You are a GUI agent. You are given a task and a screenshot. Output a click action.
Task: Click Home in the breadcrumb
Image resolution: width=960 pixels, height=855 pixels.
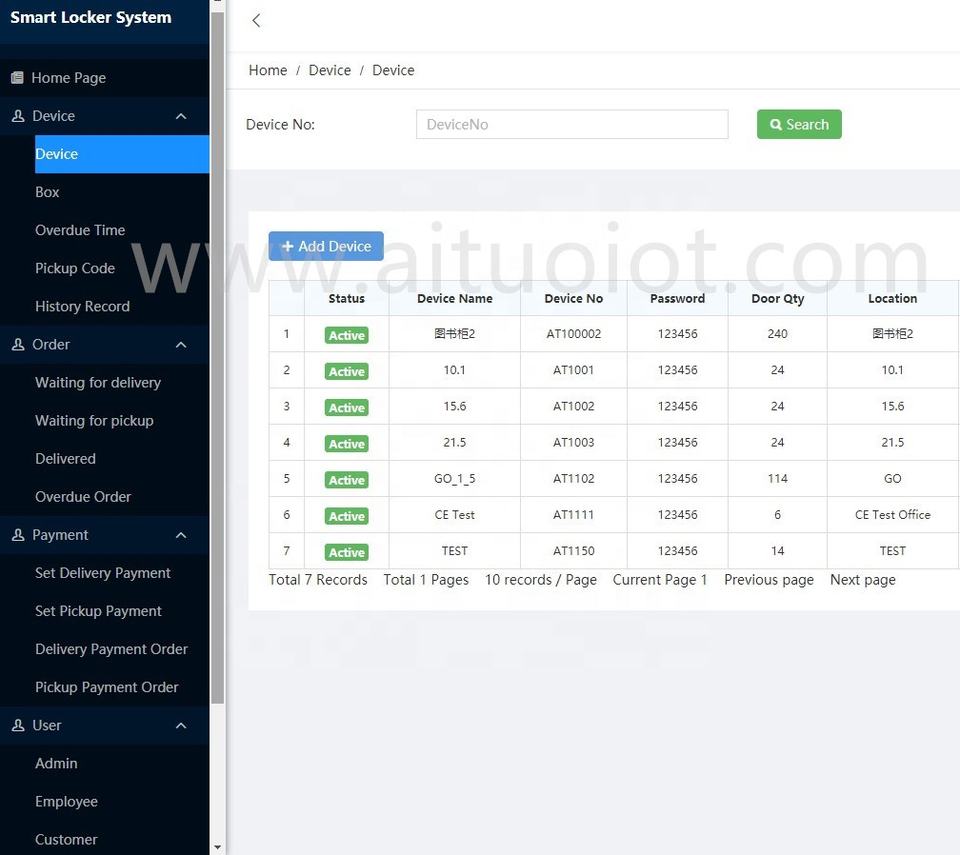pyautogui.click(x=268, y=70)
